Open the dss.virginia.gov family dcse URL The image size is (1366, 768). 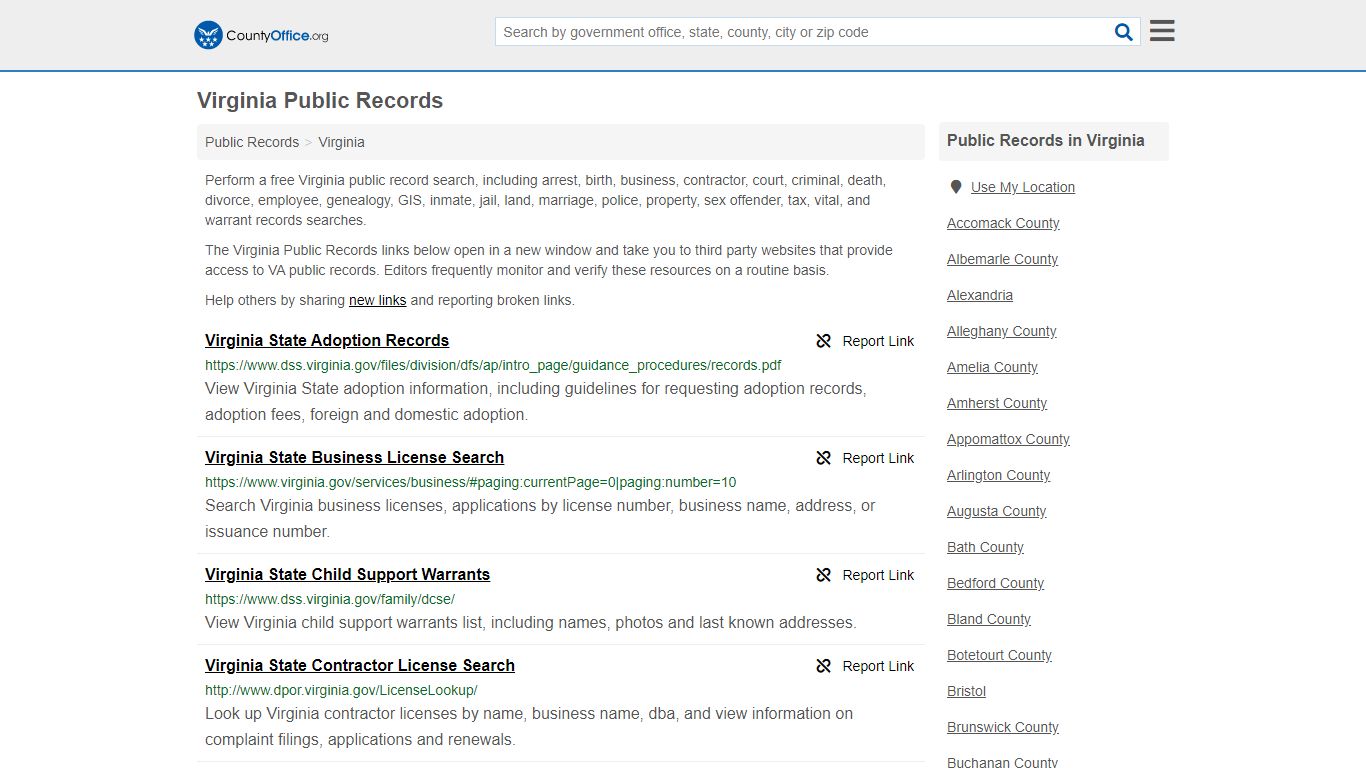tap(330, 599)
